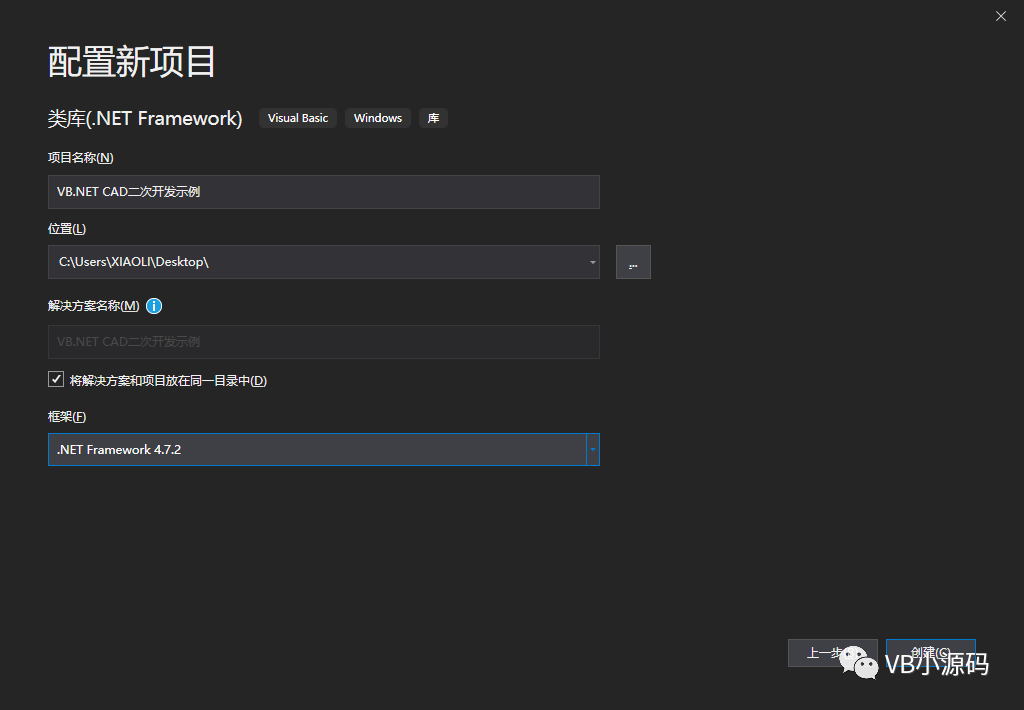Click the 框架(F) label
Image resolution: width=1024 pixels, height=710 pixels.
(67, 417)
